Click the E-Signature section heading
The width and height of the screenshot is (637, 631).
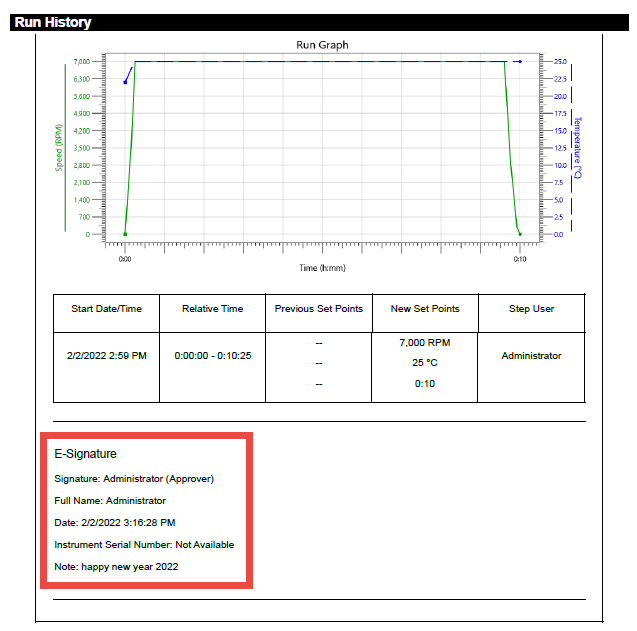coord(85,455)
